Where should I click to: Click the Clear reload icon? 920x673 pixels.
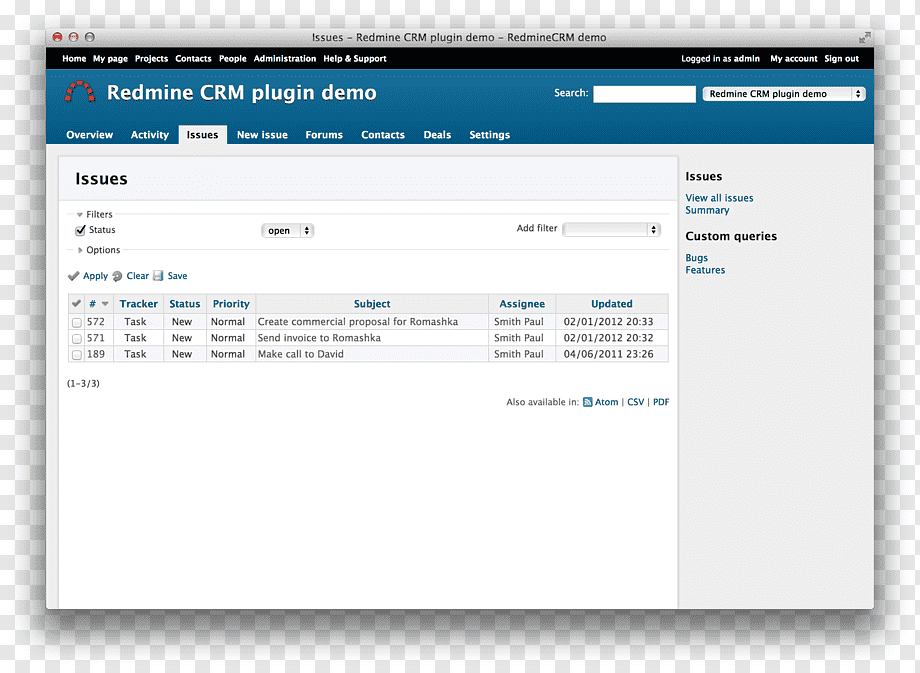tap(117, 276)
